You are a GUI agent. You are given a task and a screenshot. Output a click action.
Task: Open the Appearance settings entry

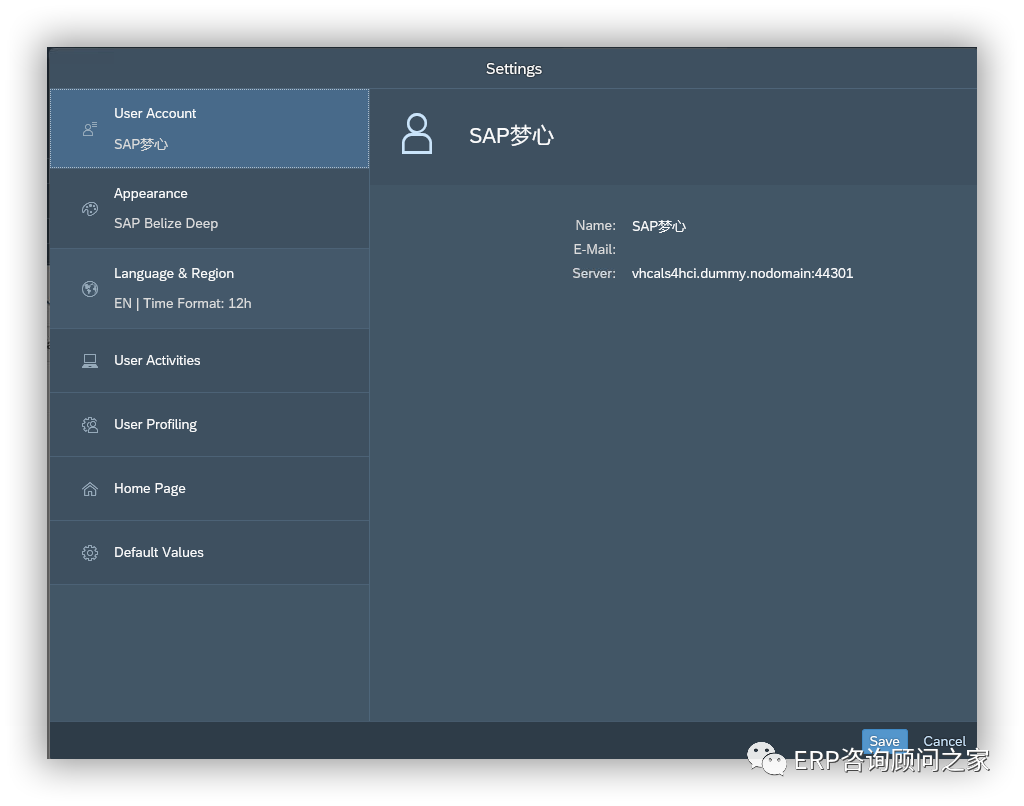coord(210,208)
